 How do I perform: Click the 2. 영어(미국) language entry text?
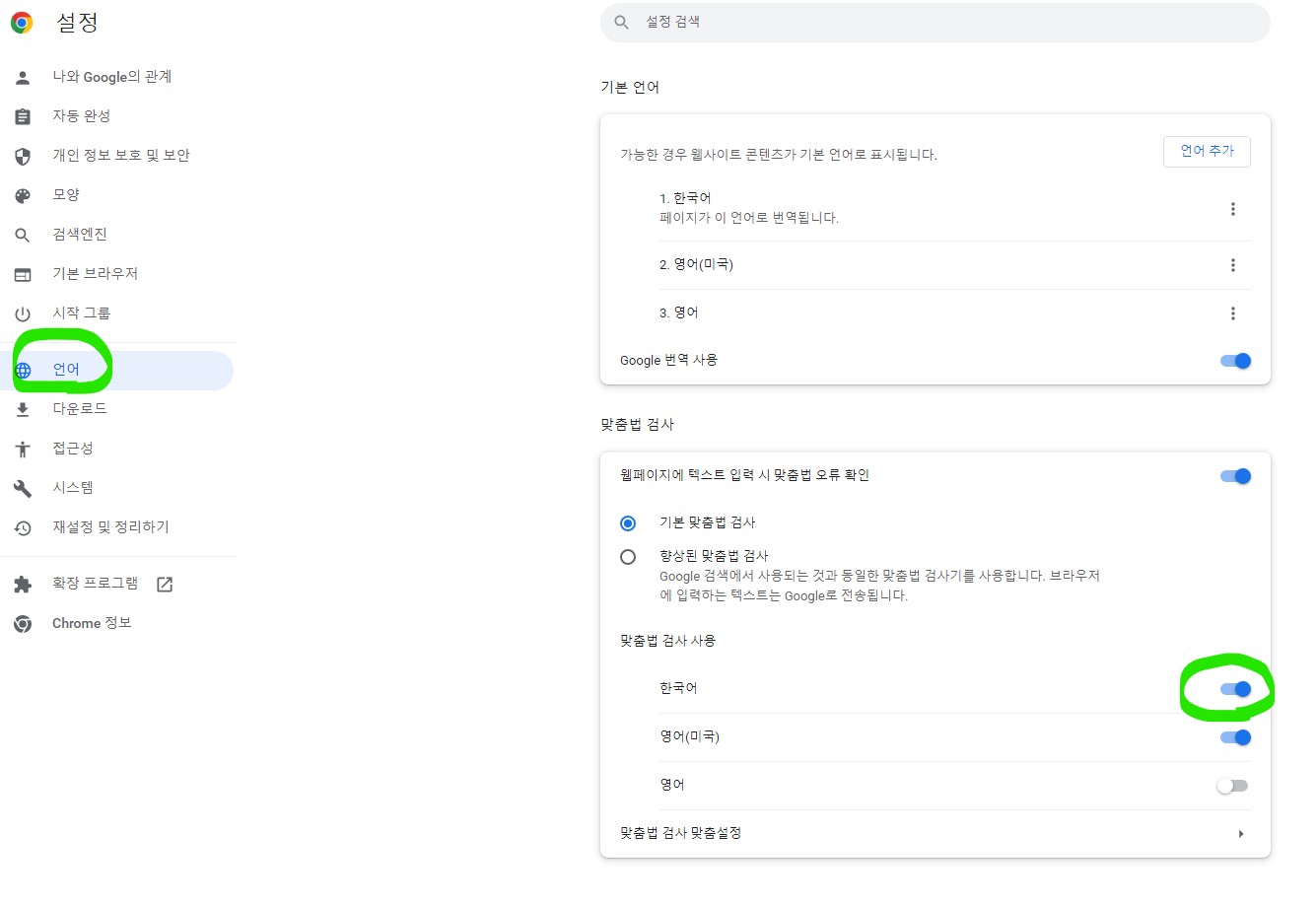[x=696, y=264]
